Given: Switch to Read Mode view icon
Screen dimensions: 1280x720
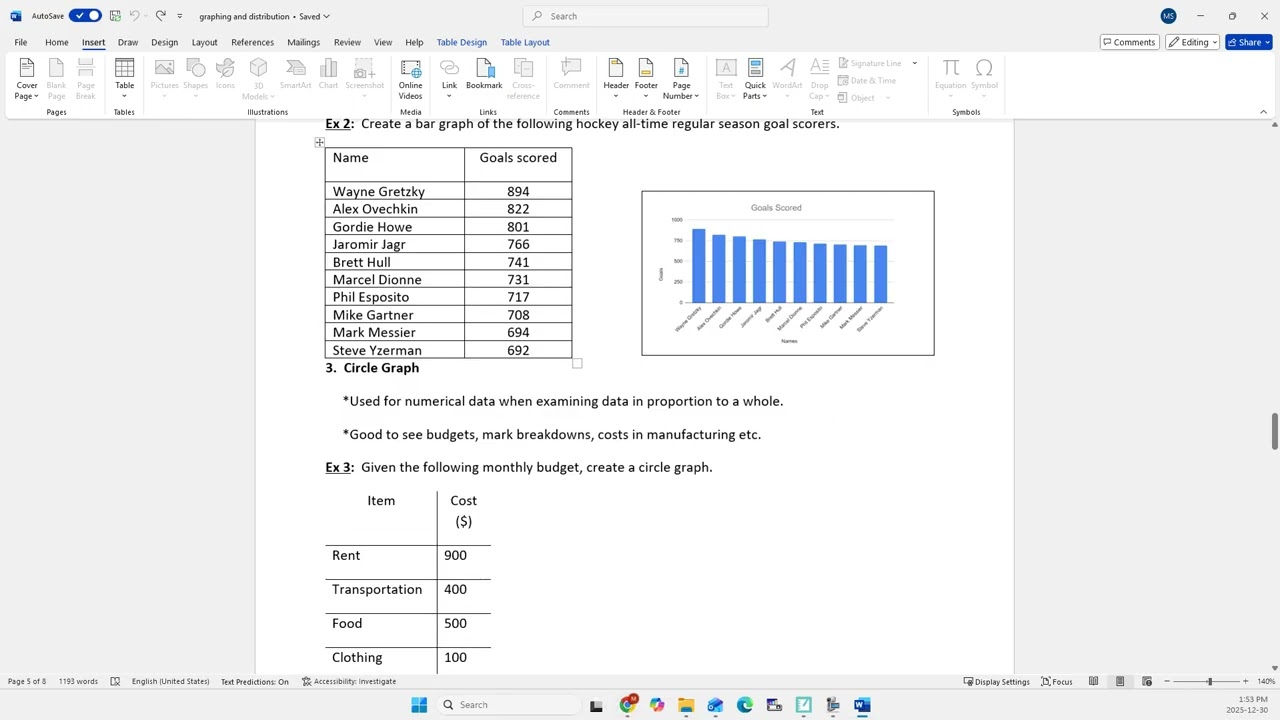Looking at the screenshot, I should click(x=1093, y=681).
